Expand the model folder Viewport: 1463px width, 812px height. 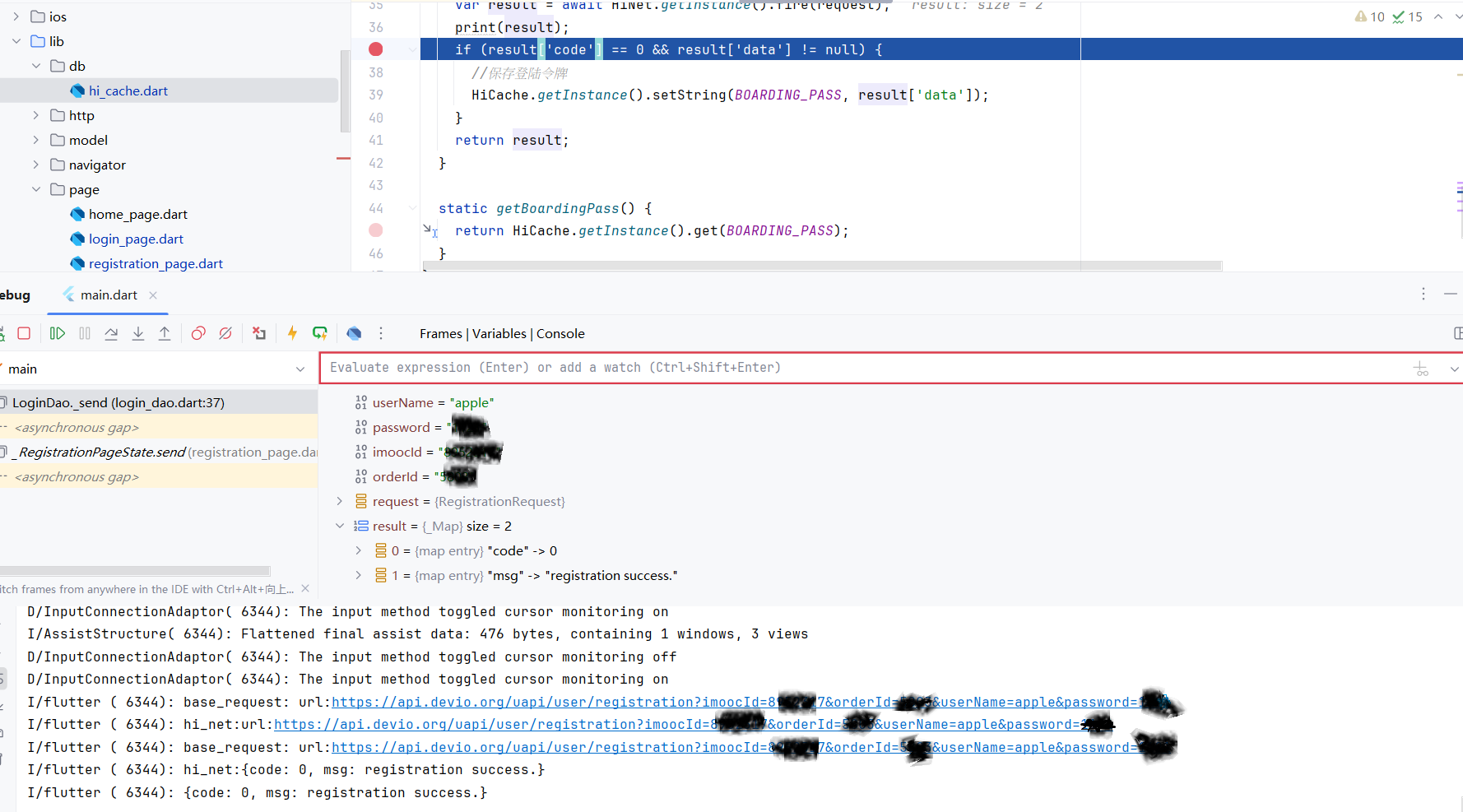(36, 140)
